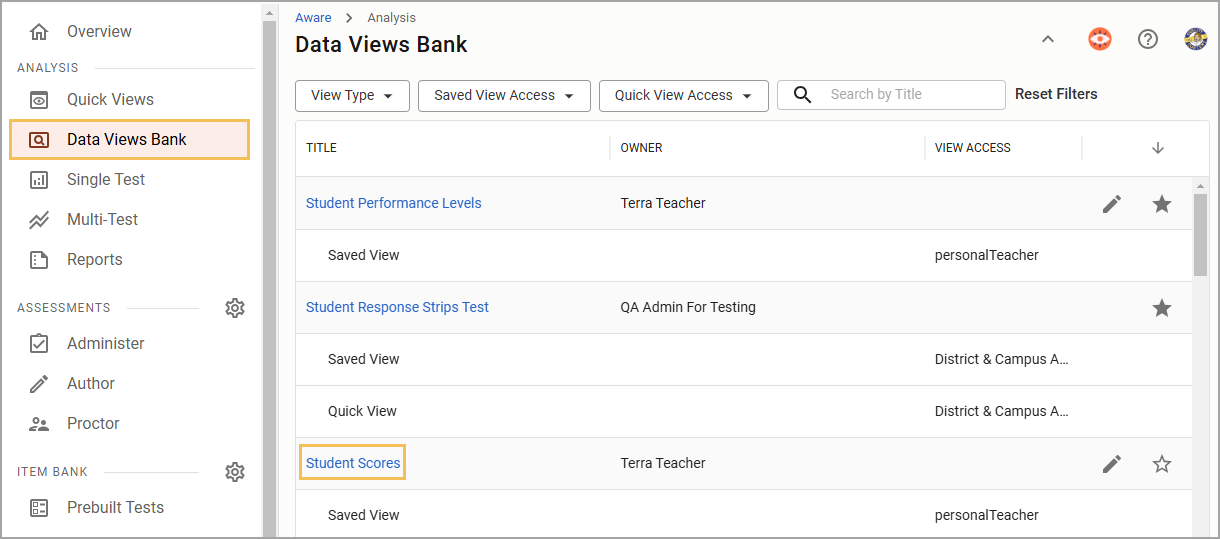Screen dimensions: 1220x539
Task: Sort by the TITLE column header
Action: pyautogui.click(x=321, y=148)
